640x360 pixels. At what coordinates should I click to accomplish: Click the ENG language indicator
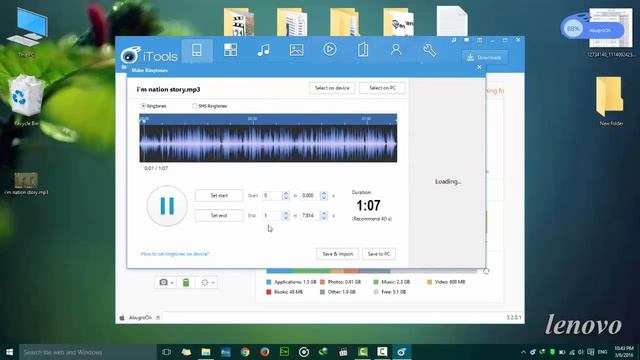click(602, 352)
